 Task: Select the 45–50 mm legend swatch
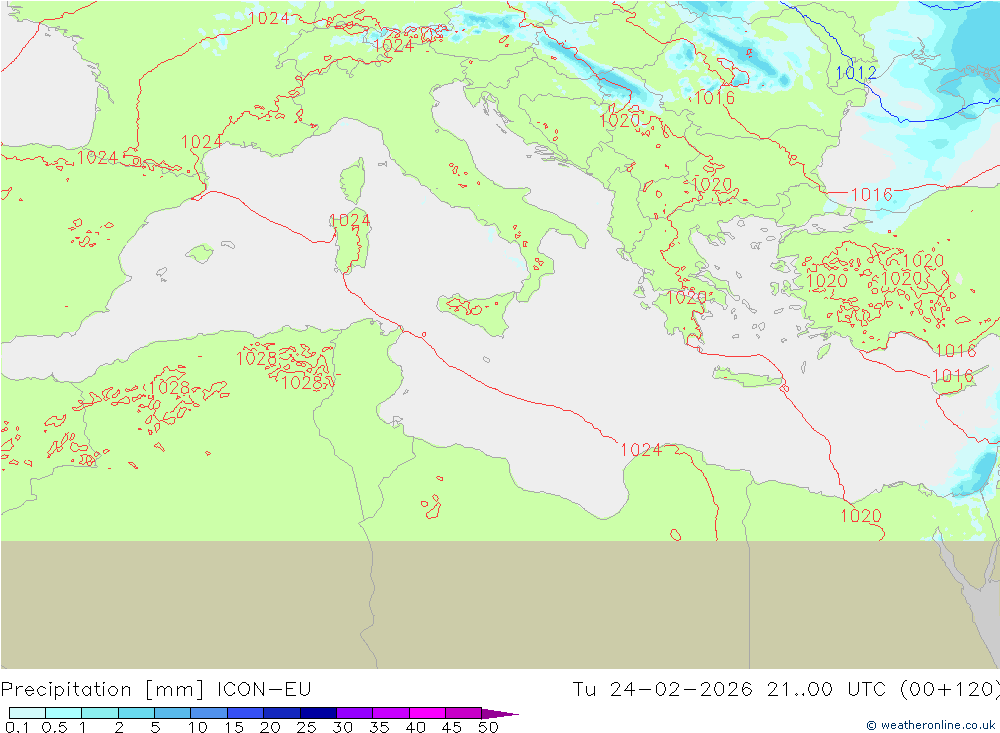(464, 713)
